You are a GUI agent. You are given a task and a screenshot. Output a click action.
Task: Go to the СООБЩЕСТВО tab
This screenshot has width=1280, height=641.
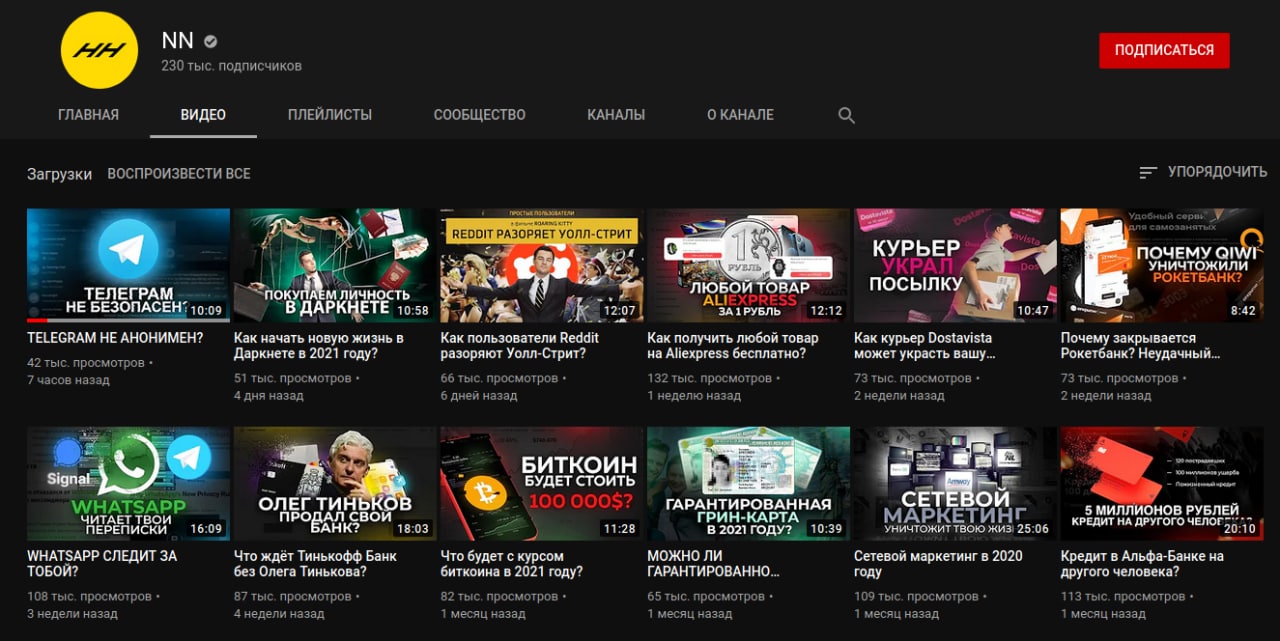(480, 115)
